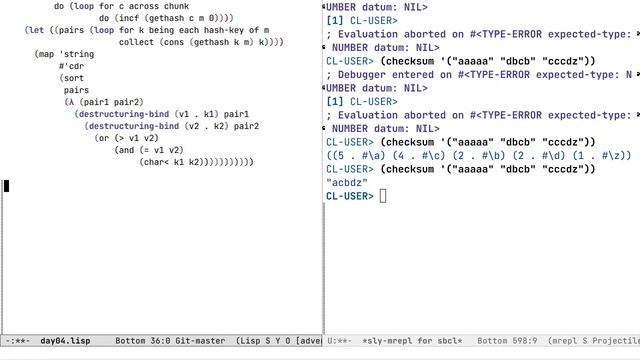The image size is (640, 360).
Task: Click the "Bottom 36:0" position indicator
Action: [x=142, y=341]
